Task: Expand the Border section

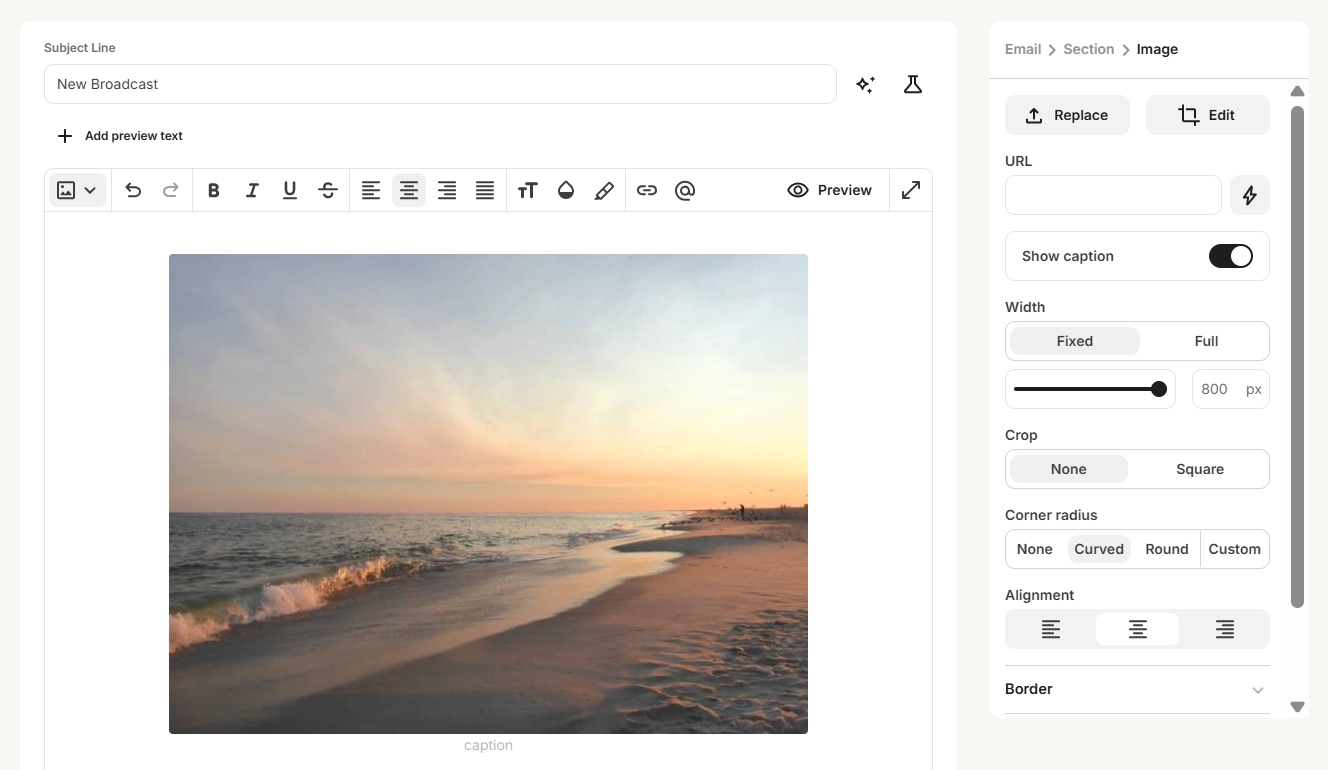Action: 1137,689
